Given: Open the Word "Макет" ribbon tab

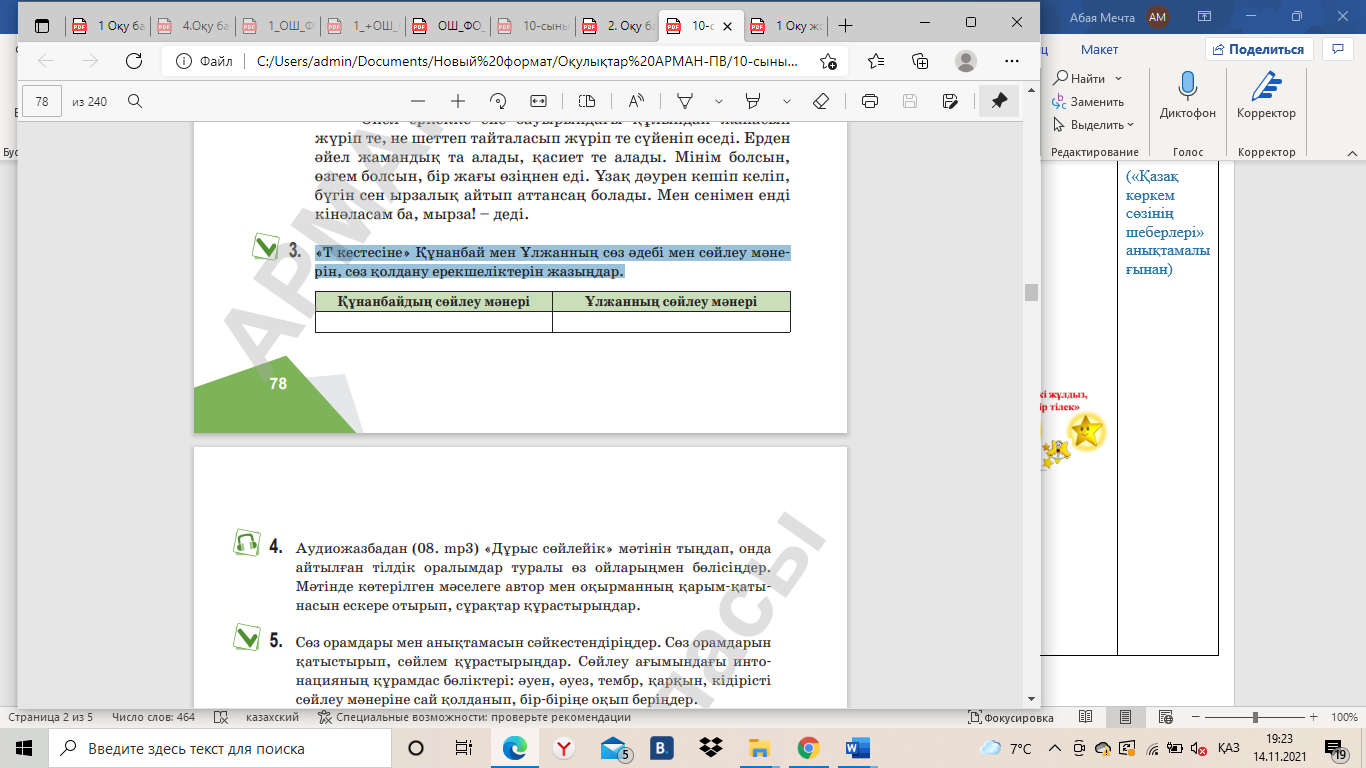Looking at the screenshot, I should [x=1099, y=49].
